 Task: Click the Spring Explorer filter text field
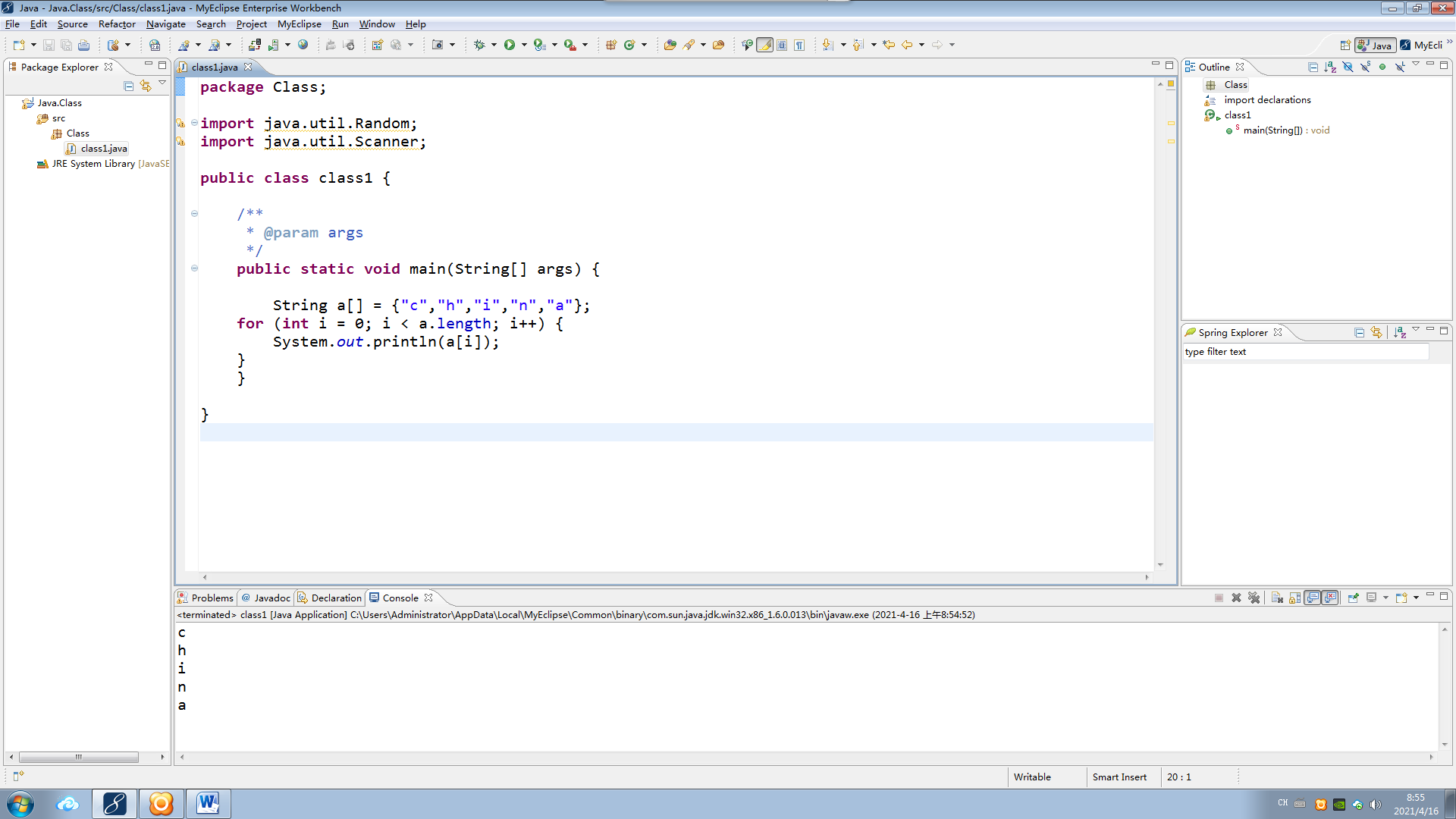pos(1304,352)
